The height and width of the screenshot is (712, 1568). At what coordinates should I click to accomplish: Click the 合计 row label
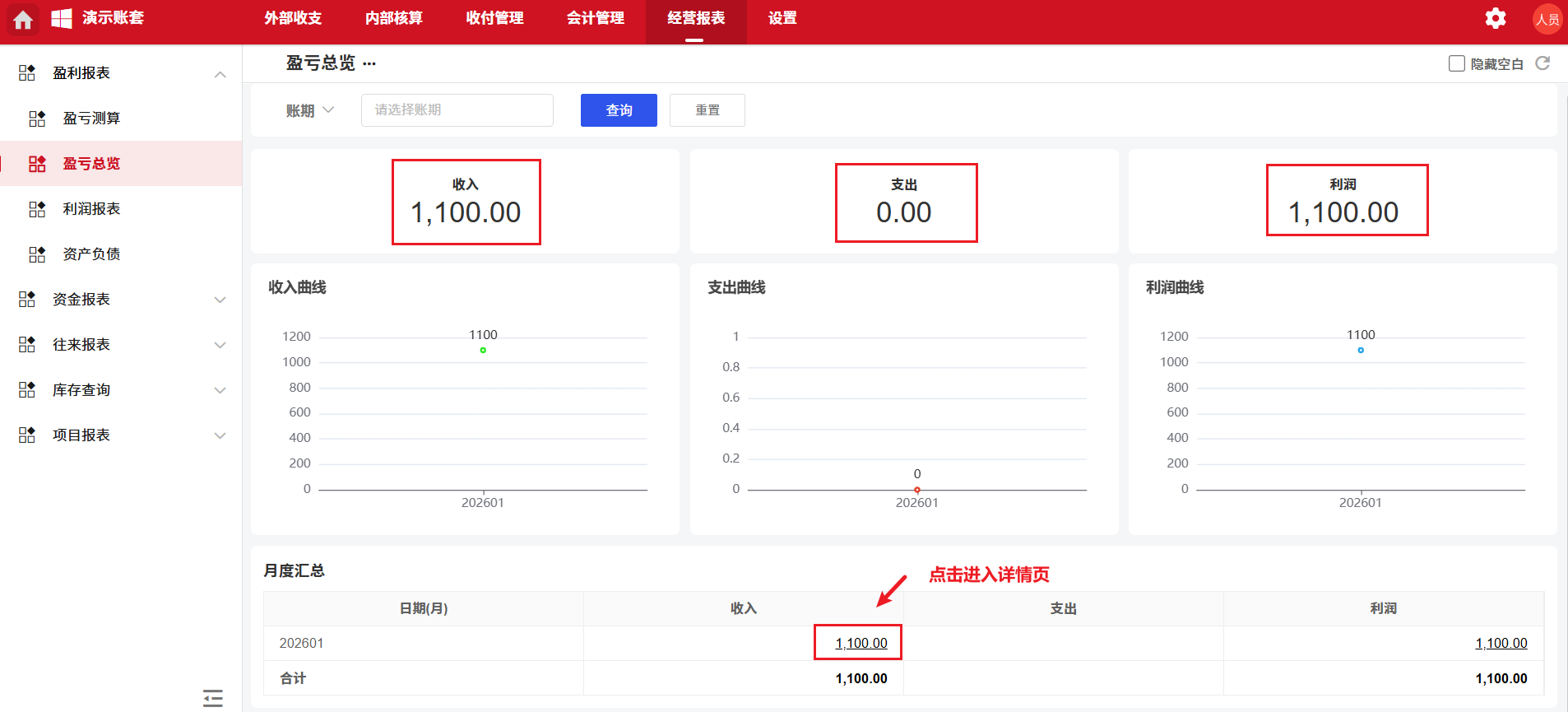click(x=293, y=678)
